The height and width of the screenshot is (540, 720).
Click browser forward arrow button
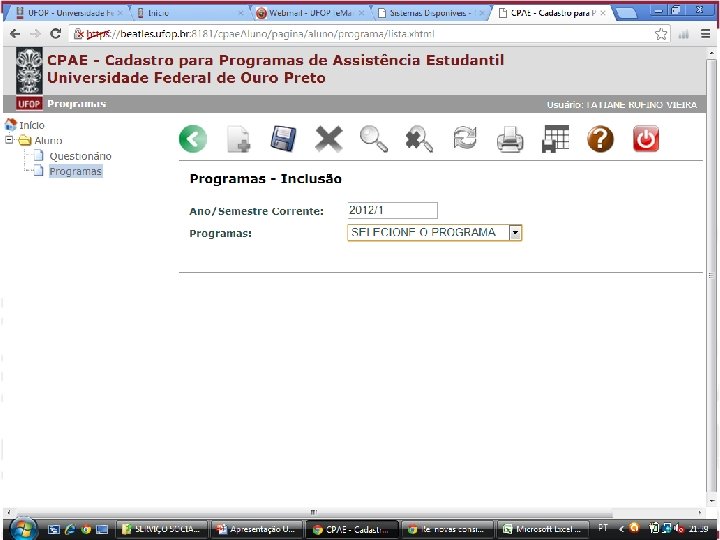click(x=35, y=34)
